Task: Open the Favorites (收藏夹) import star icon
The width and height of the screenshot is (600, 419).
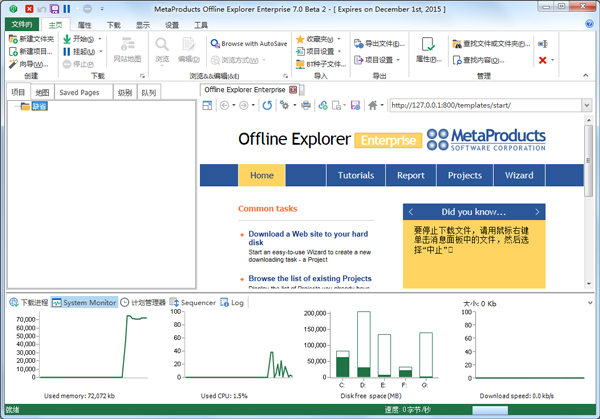Action: tap(300, 39)
